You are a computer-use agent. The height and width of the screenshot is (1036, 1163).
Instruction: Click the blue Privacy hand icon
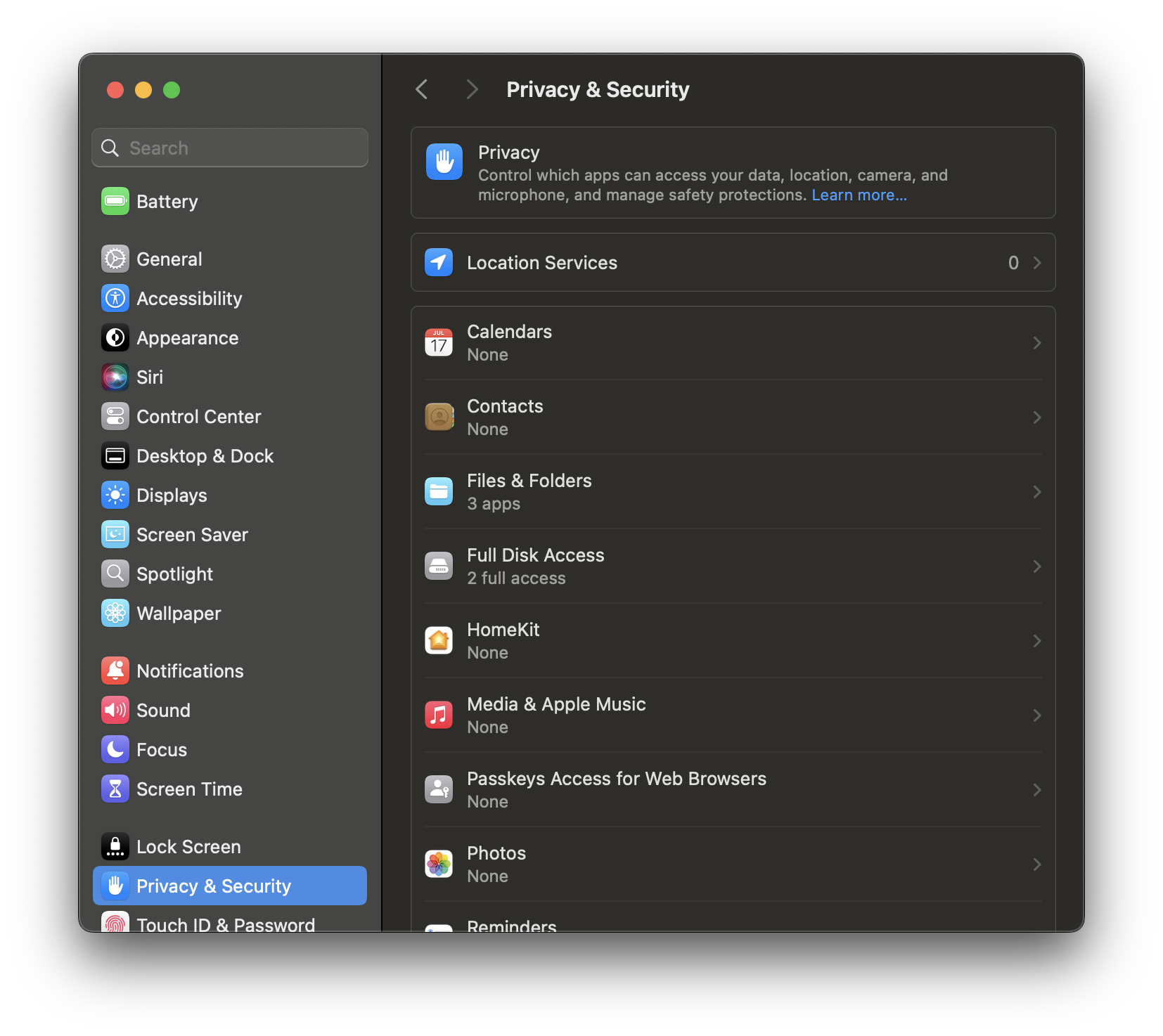coord(444,162)
